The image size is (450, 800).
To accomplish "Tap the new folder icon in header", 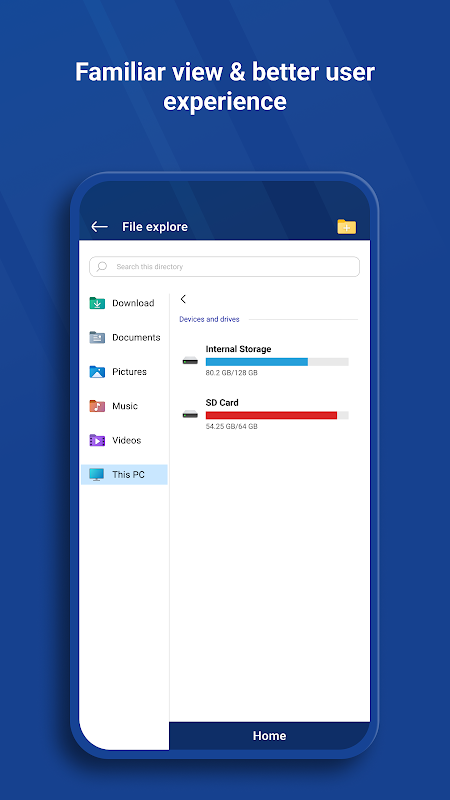I will tap(346, 227).
